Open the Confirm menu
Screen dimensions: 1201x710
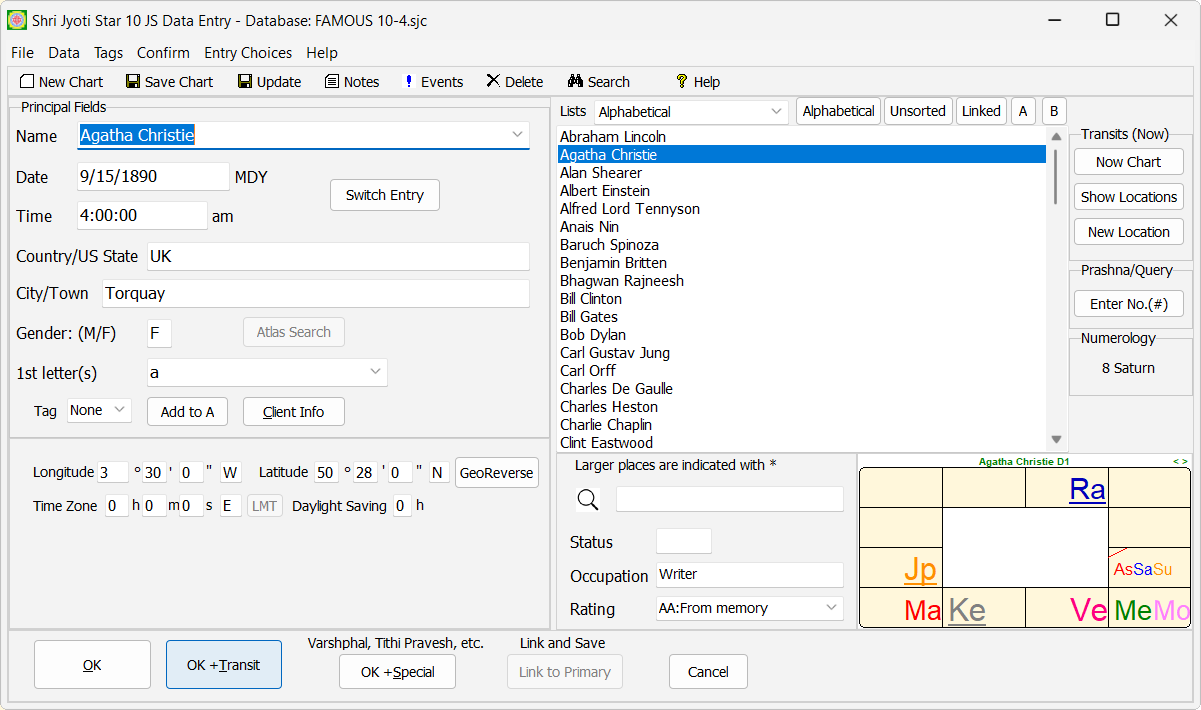(x=163, y=52)
